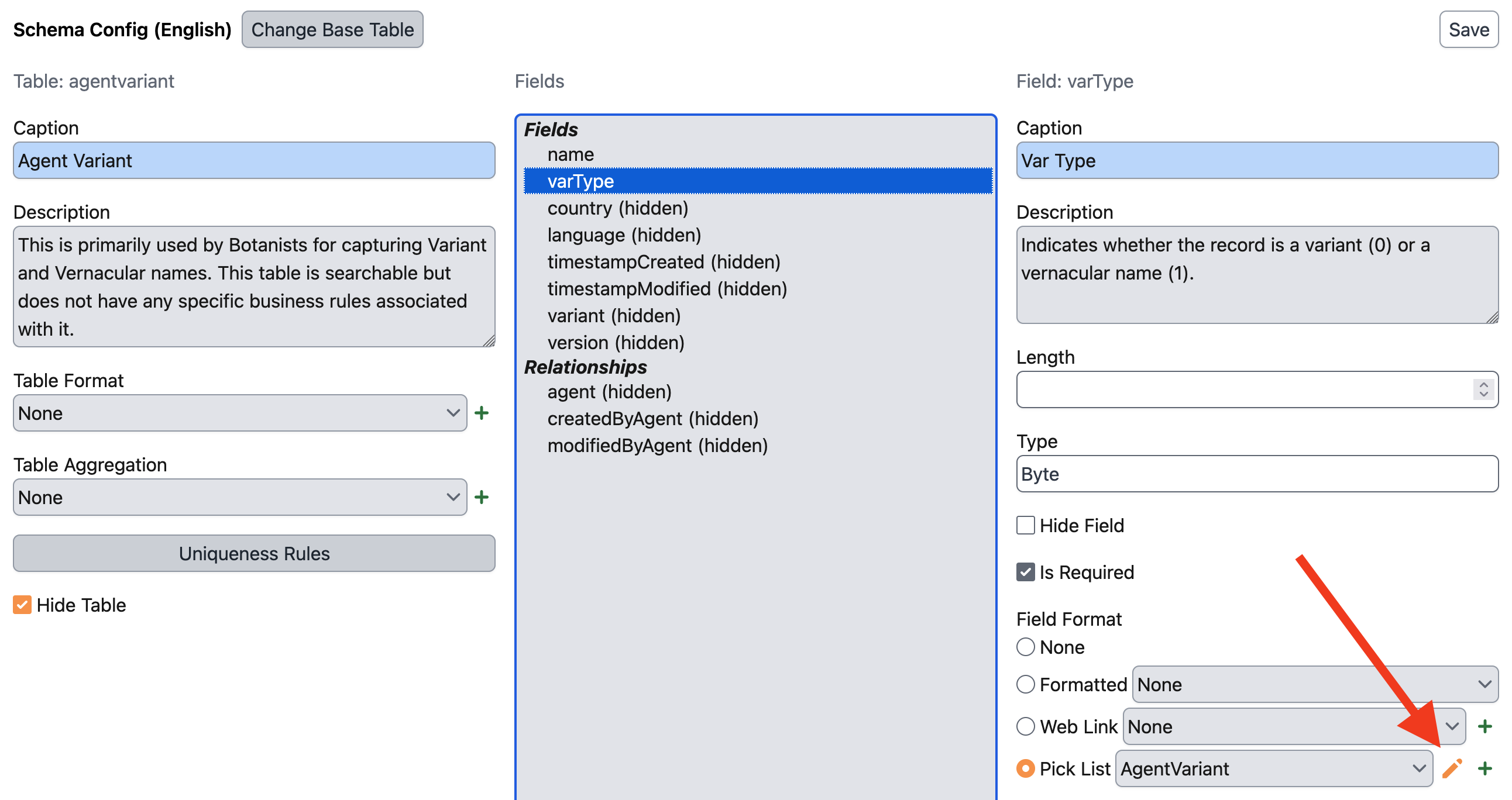Click the green plus next to Pick List
Screen dimensions: 1512x800
pyautogui.click(x=1485, y=768)
